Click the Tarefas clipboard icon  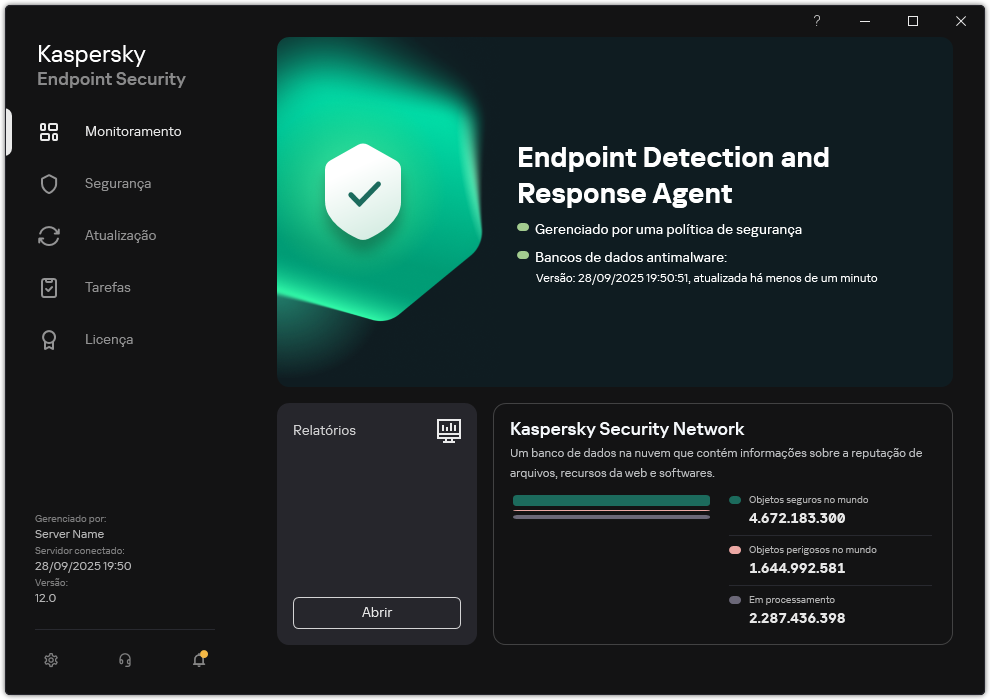pyautogui.click(x=49, y=288)
